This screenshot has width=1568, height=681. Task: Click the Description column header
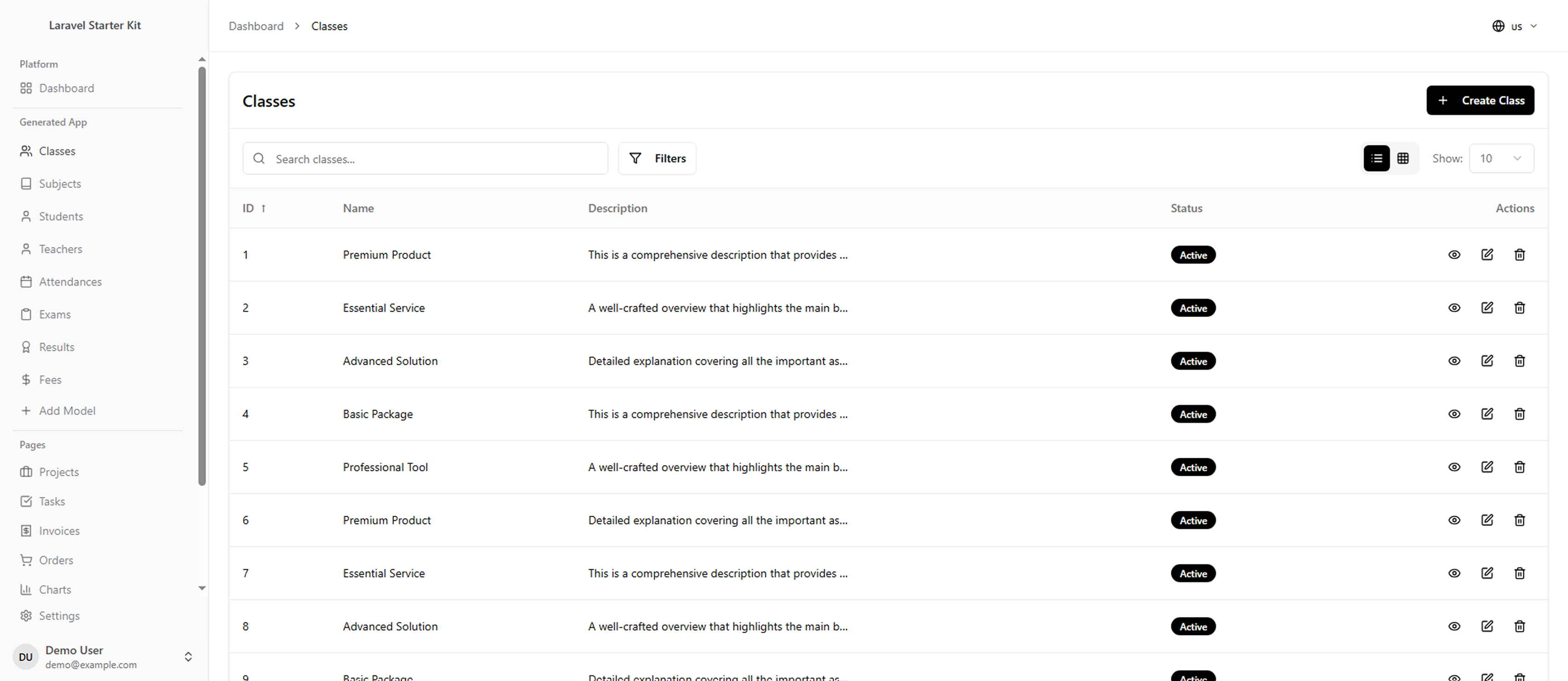tap(618, 208)
